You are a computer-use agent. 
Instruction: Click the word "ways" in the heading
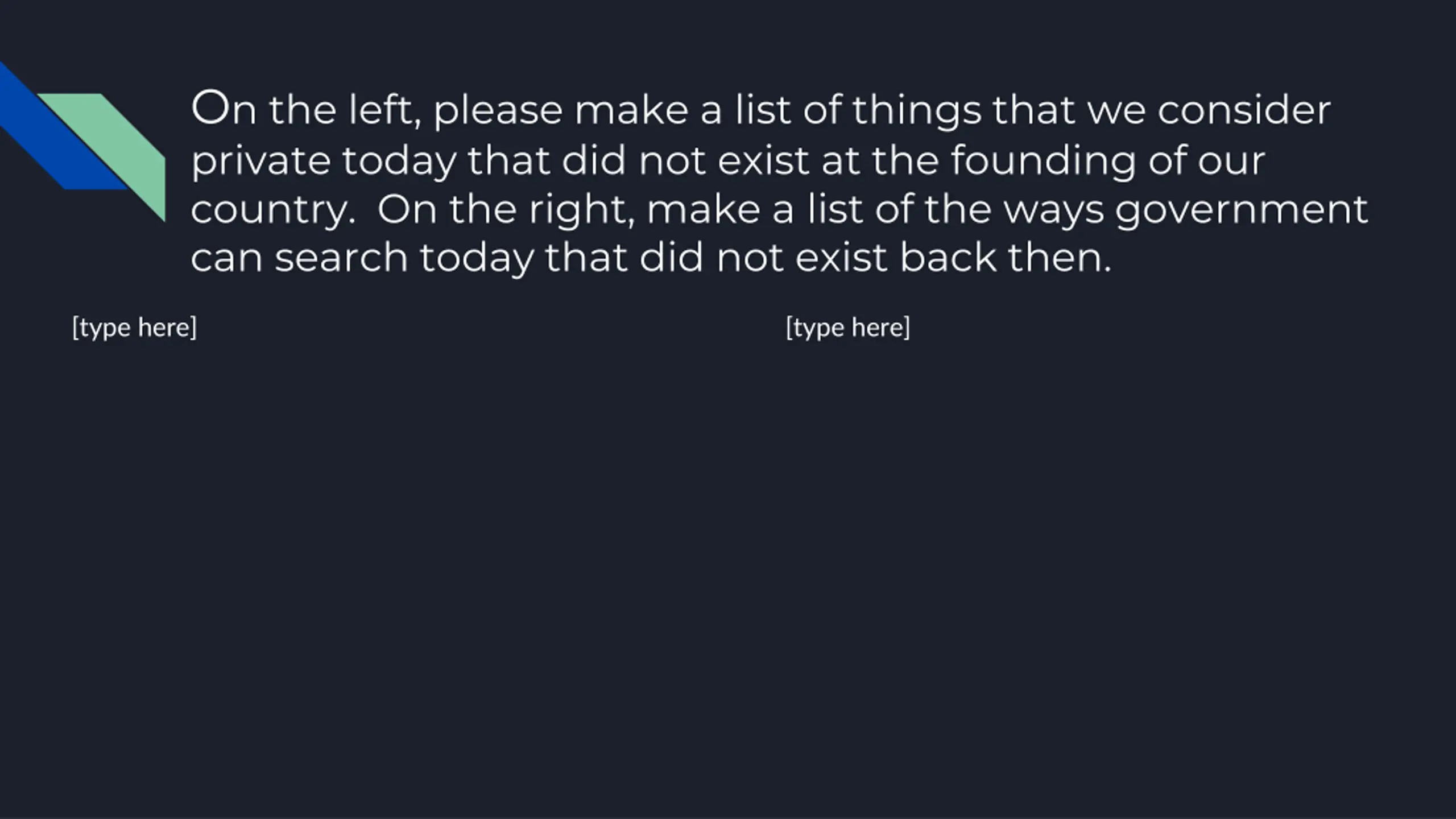(1053, 210)
